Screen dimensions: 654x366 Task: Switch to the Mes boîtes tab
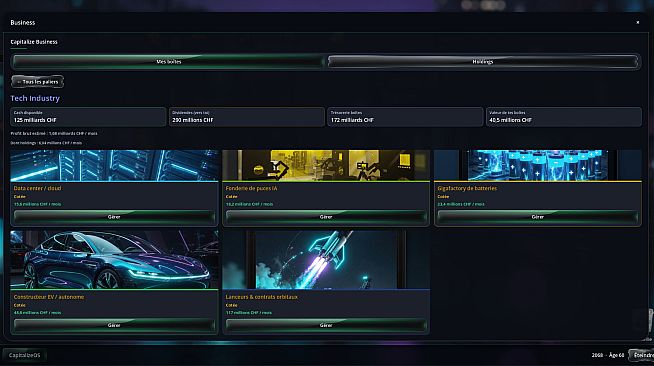[x=168, y=61]
